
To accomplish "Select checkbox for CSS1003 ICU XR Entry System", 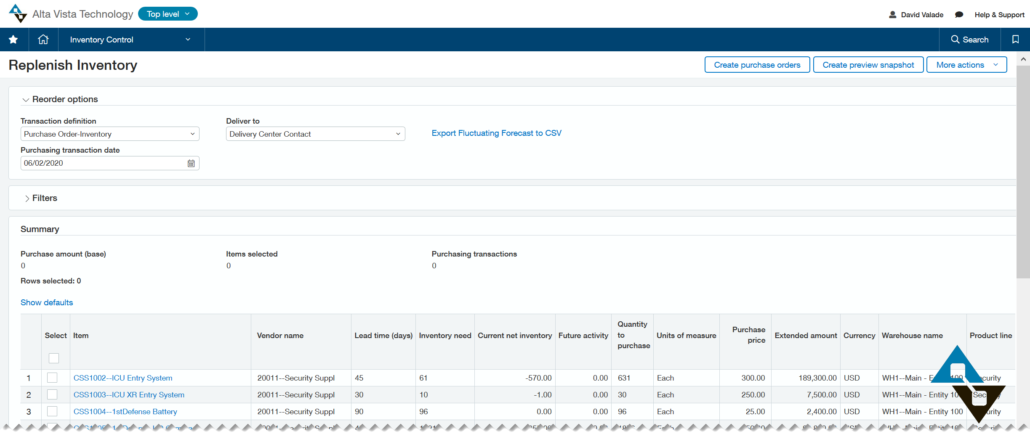I will [52, 394].
